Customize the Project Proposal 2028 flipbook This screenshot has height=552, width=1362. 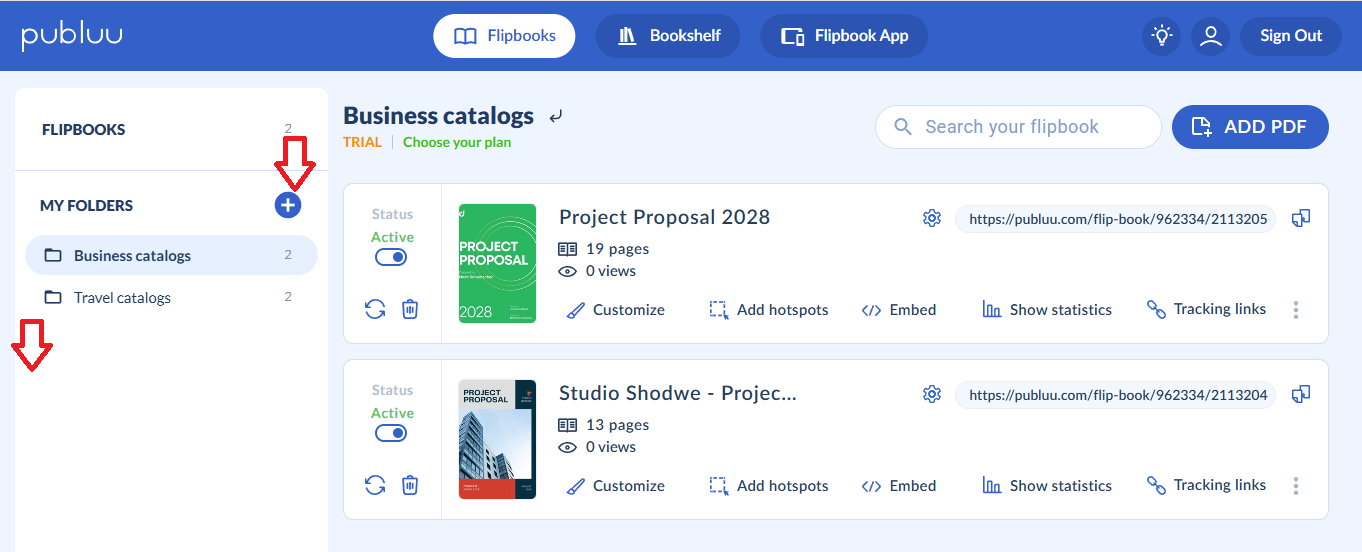coord(615,310)
